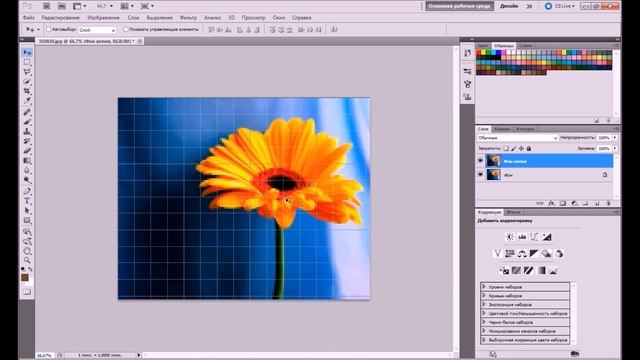Click the foreground color swatch
Image resolution: width=640 pixels, height=360 pixels.
tap(25, 278)
